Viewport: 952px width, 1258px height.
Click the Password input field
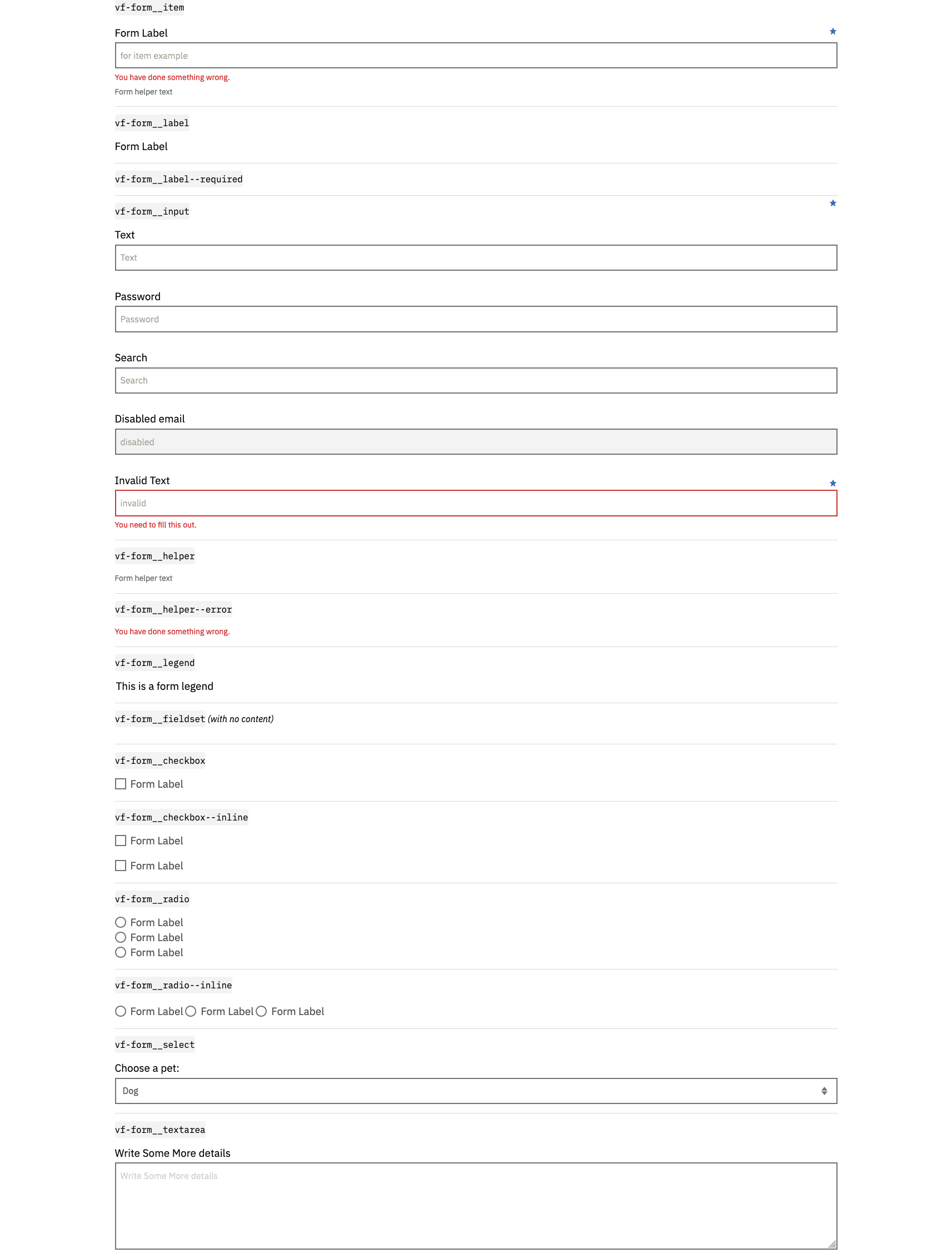(476, 319)
